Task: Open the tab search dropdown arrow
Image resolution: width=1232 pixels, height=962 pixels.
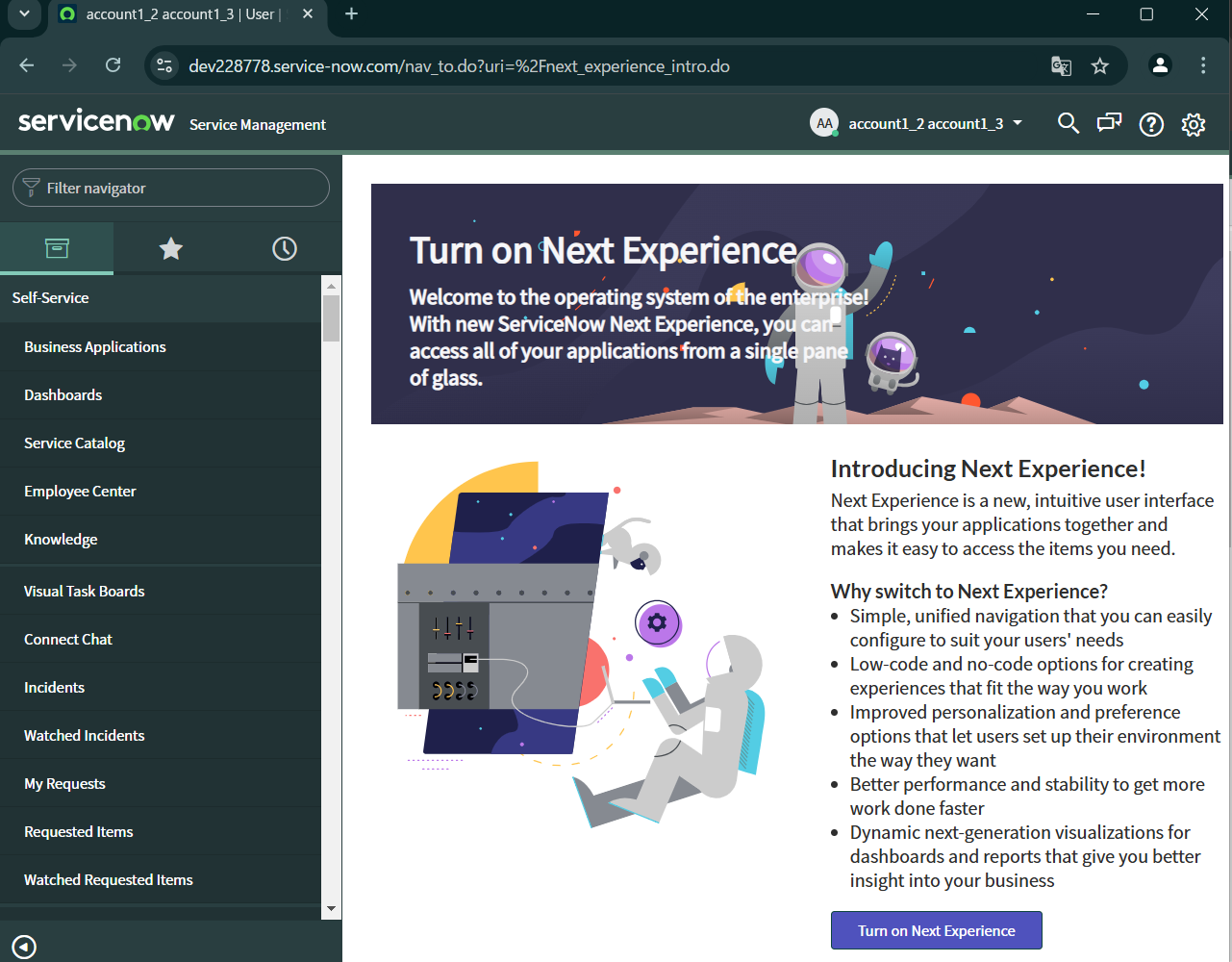Action: (x=24, y=13)
